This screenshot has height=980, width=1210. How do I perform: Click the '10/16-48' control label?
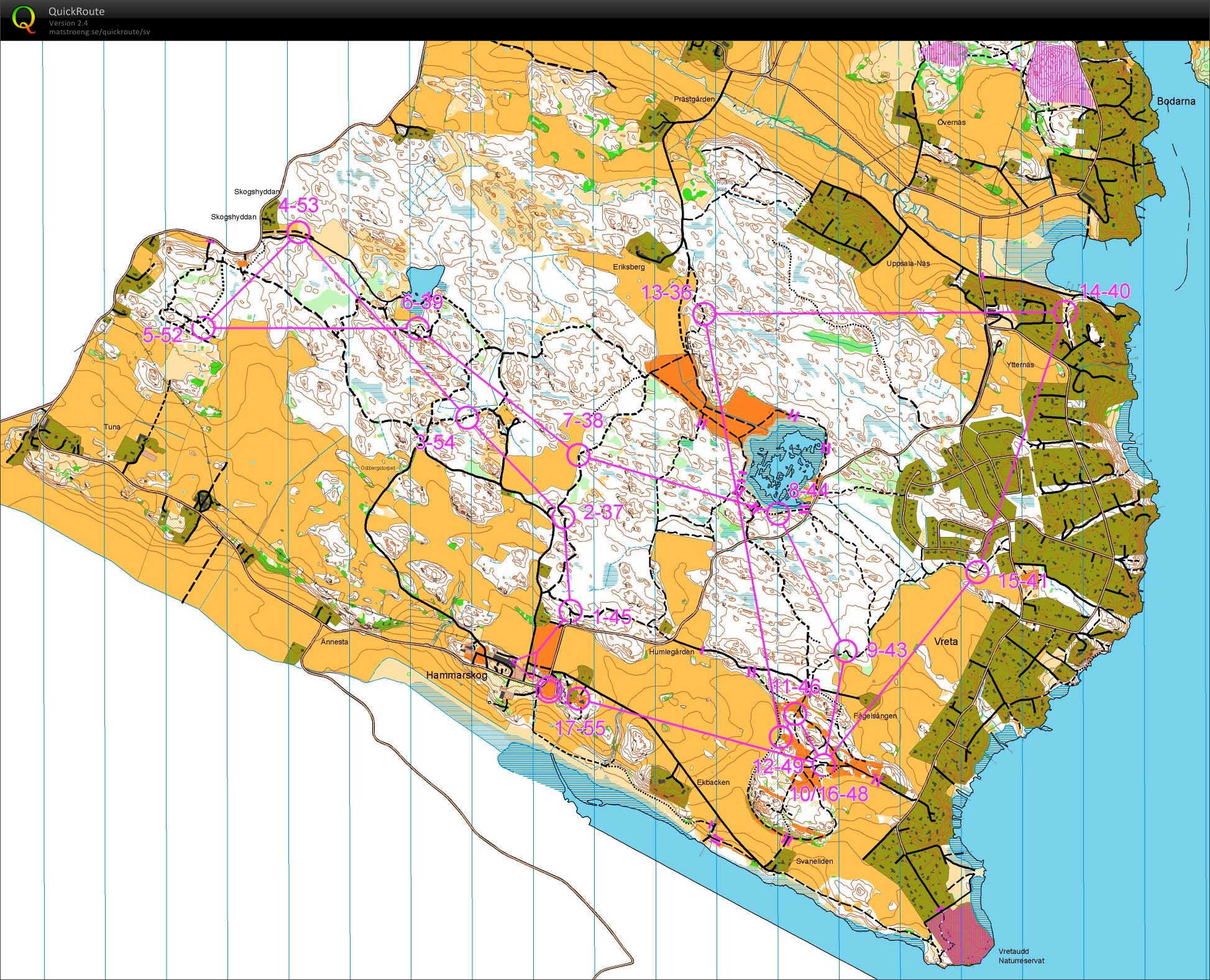pos(829,794)
